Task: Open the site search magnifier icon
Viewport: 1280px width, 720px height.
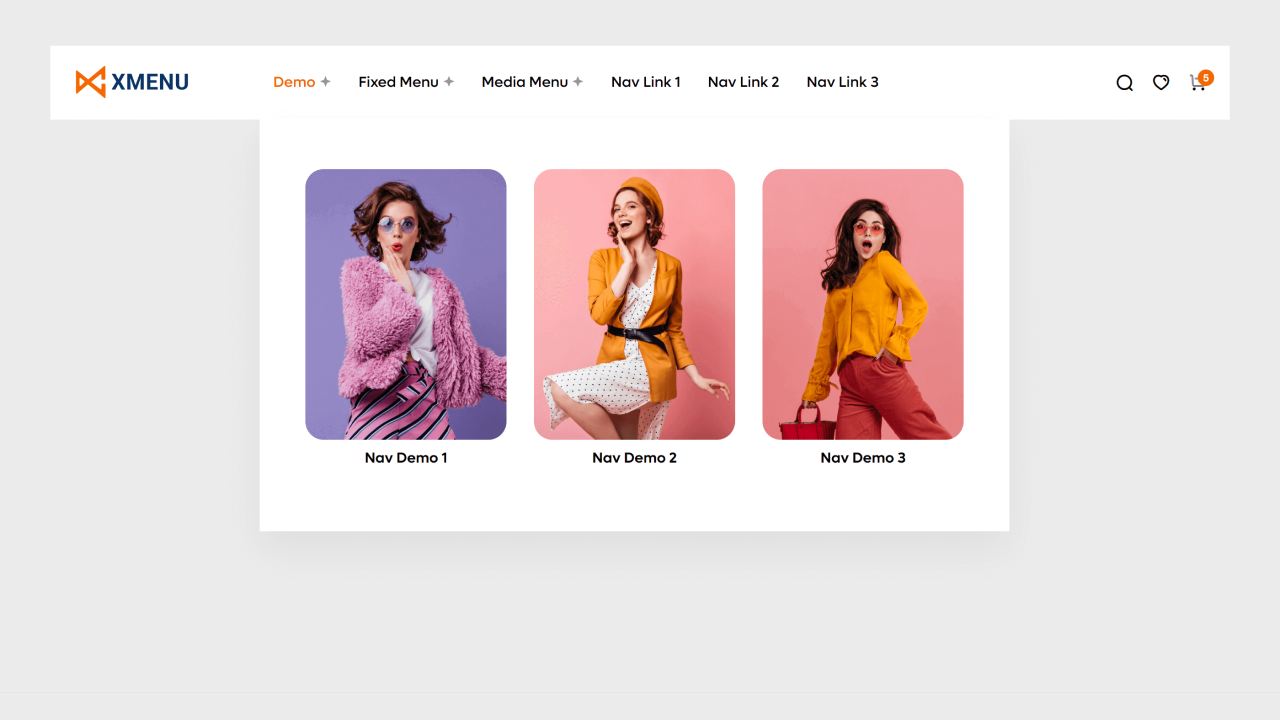Action: pyautogui.click(x=1124, y=83)
